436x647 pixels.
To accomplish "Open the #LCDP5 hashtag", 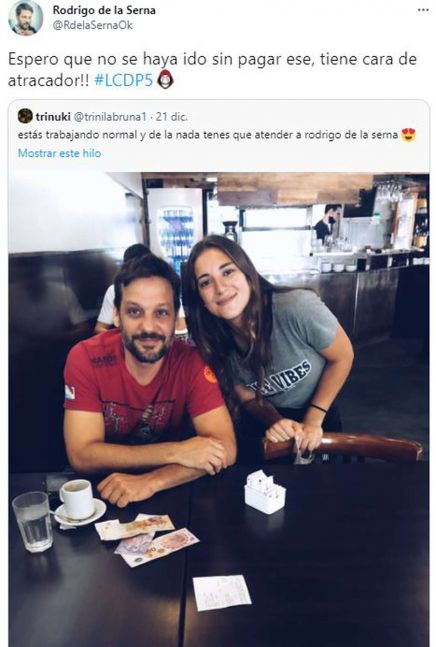I will click(x=124, y=80).
